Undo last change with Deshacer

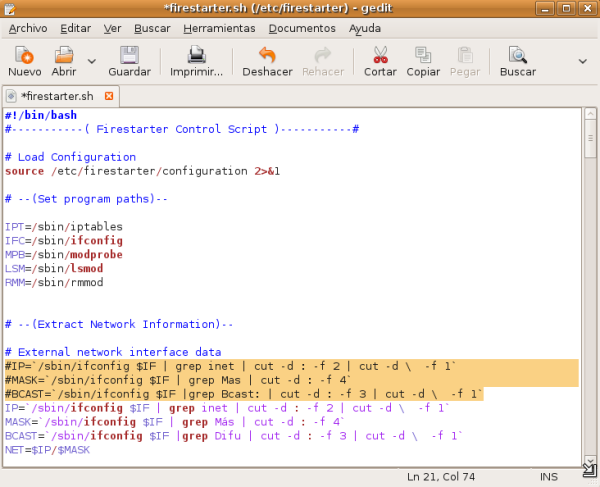(x=267, y=57)
